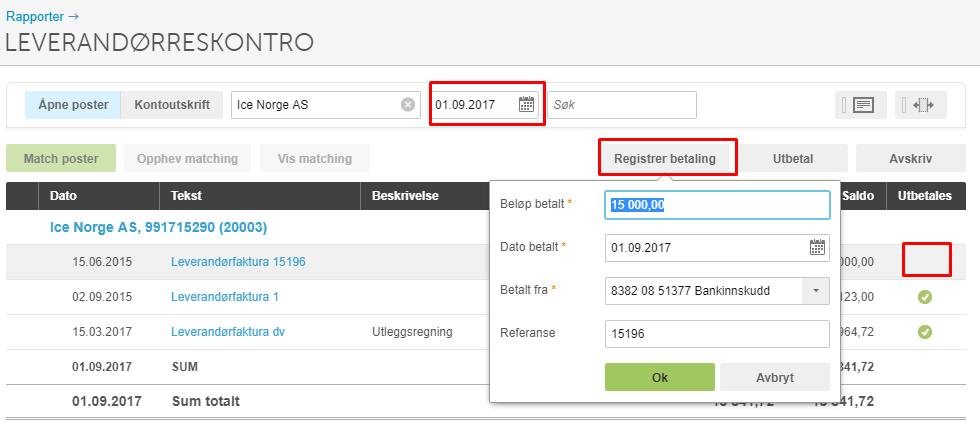The image size is (980, 428).
Task: Open calendar picker in Dato betalt field
Action: (x=818, y=247)
